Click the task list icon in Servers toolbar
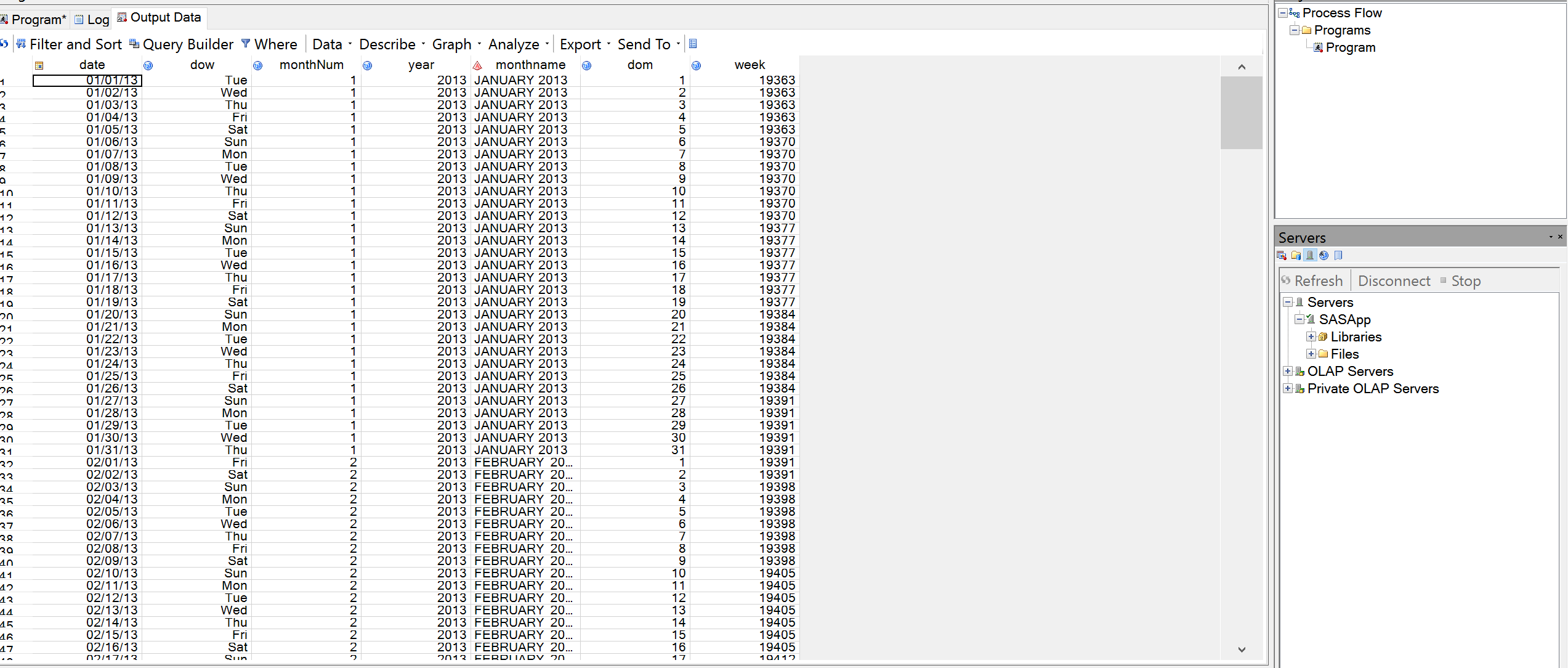 (1338, 256)
